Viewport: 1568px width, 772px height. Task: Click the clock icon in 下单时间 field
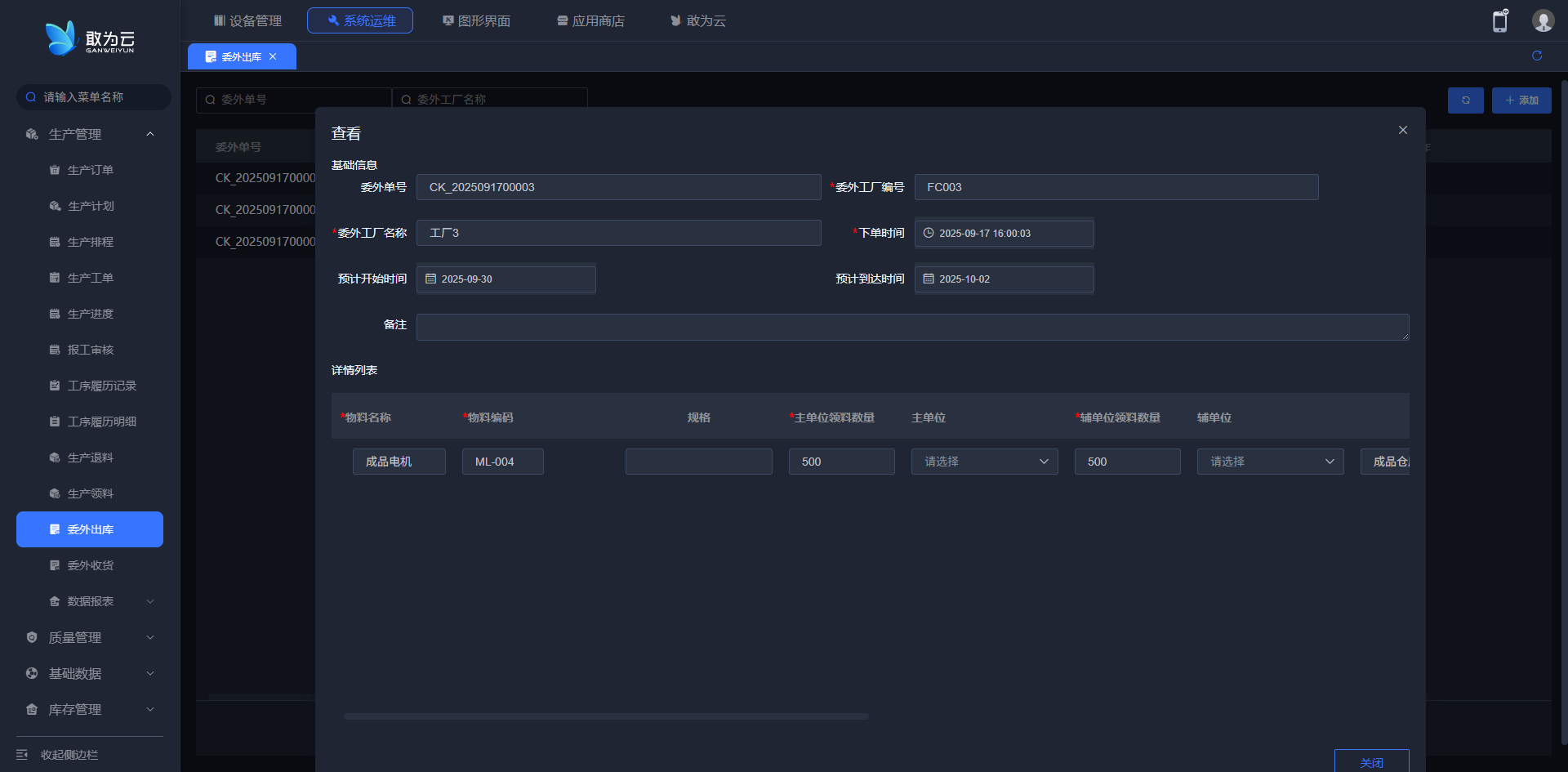click(x=929, y=233)
